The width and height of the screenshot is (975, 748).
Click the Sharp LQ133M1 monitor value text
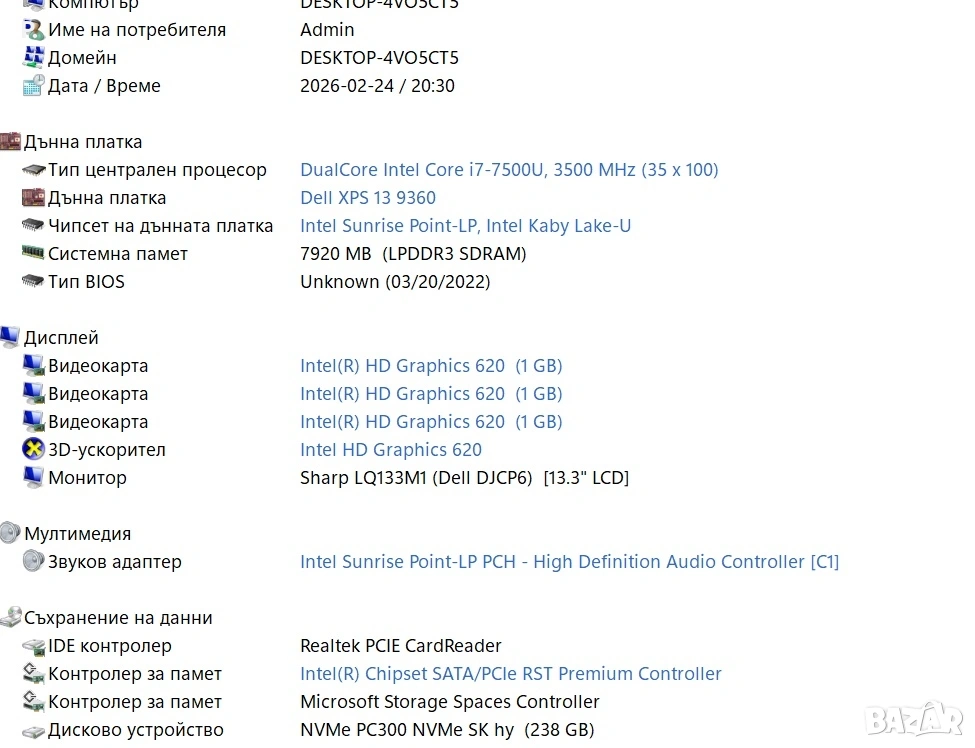coord(464,478)
